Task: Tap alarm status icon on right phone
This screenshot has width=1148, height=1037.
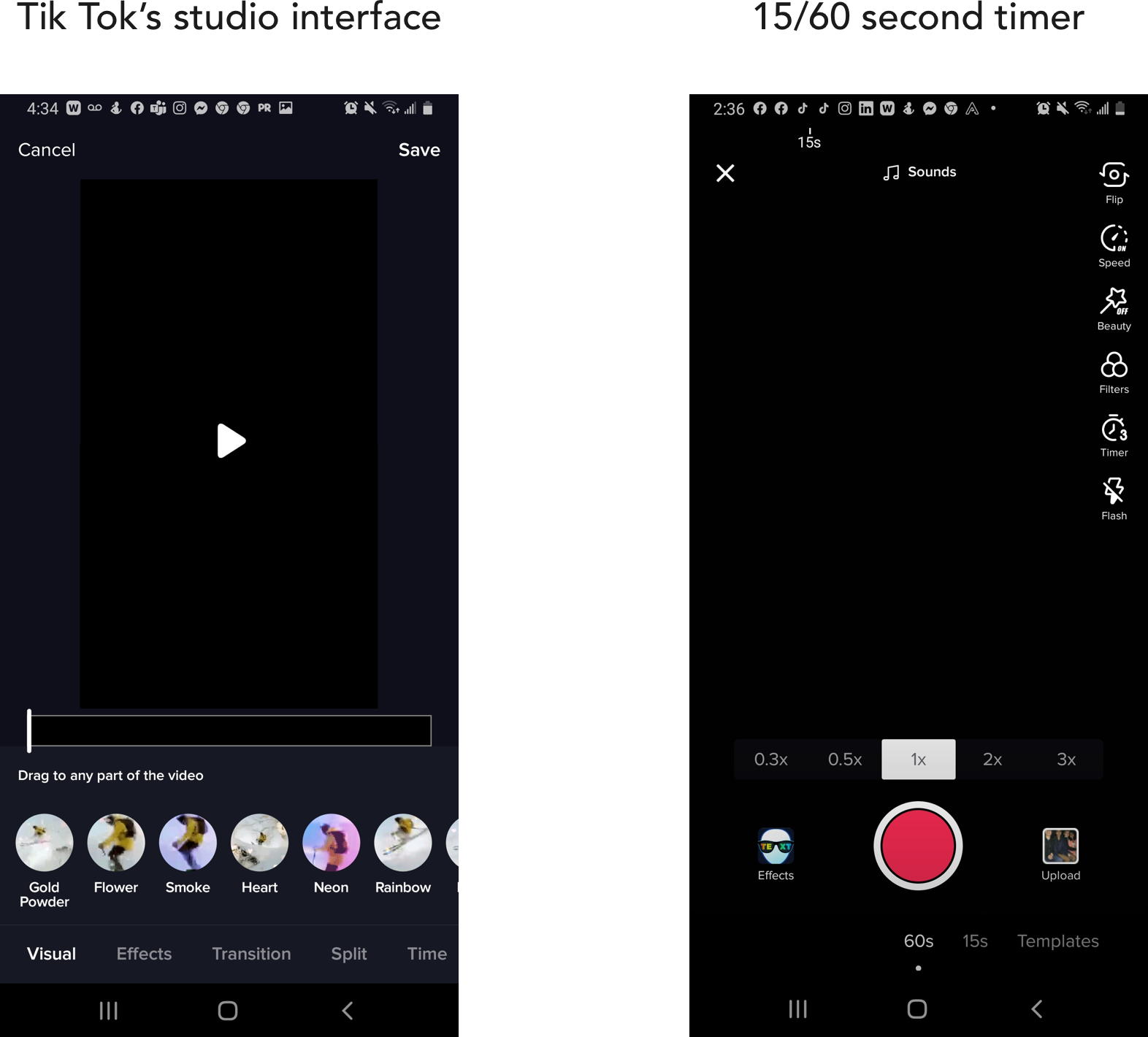Action: click(1043, 108)
